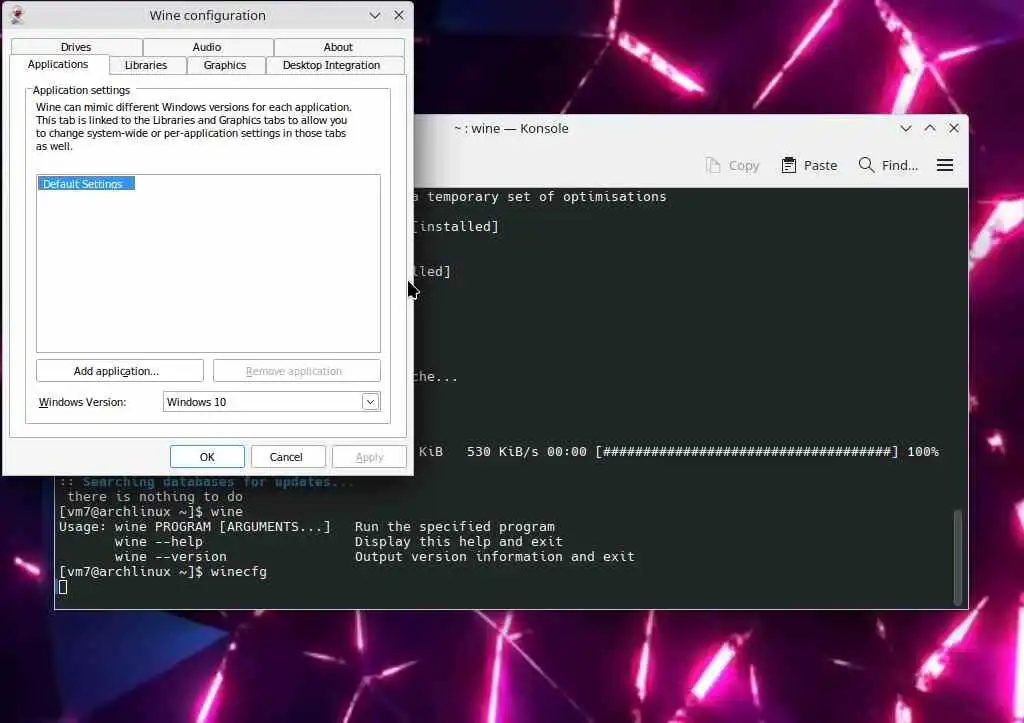Cancel the Wine configuration dialog

click(x=287, y=457)
